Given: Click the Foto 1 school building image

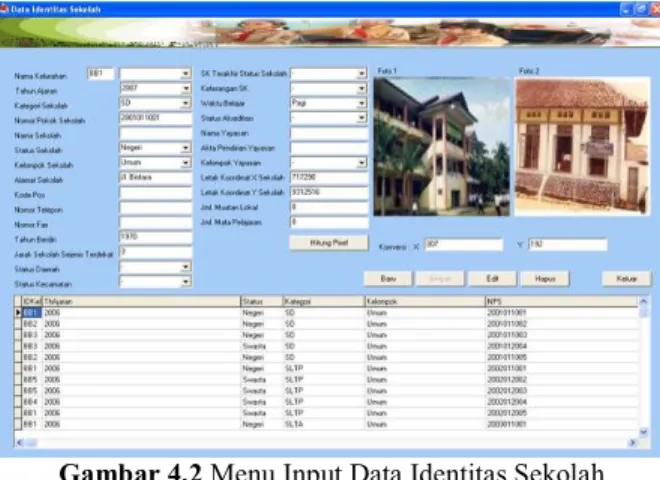Looking at the screenshot, I should (442, 147).
